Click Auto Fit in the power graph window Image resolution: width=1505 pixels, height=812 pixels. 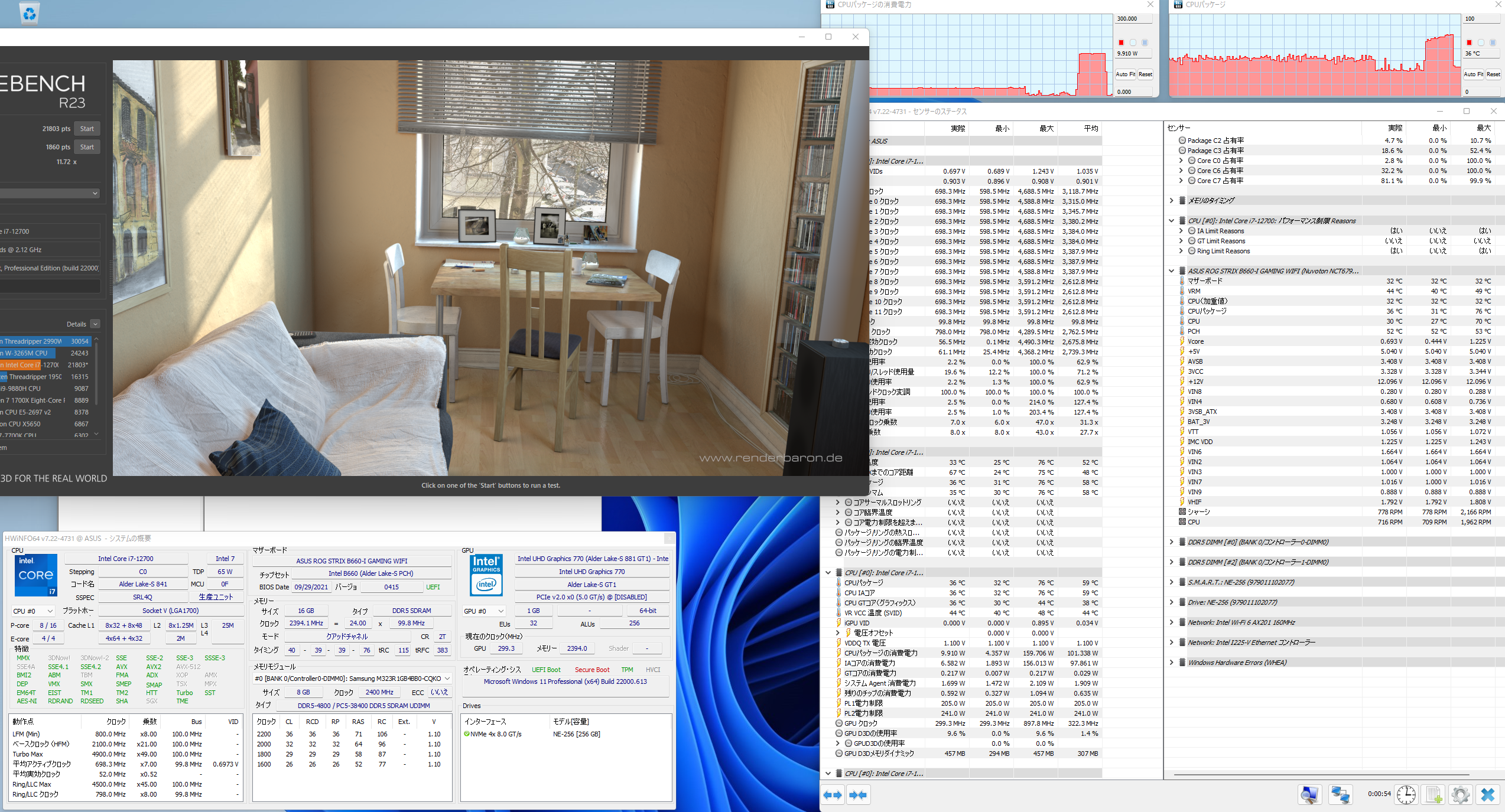[1125, 74]
